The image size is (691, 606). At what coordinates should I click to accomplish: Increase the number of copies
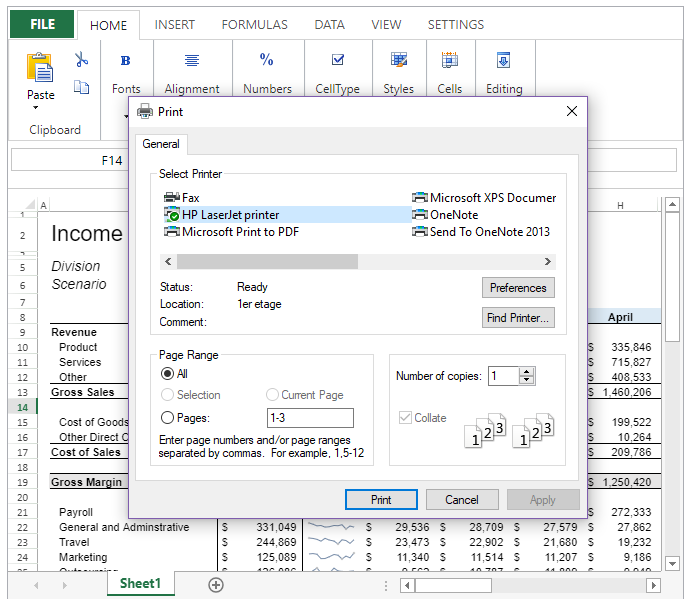527,371
